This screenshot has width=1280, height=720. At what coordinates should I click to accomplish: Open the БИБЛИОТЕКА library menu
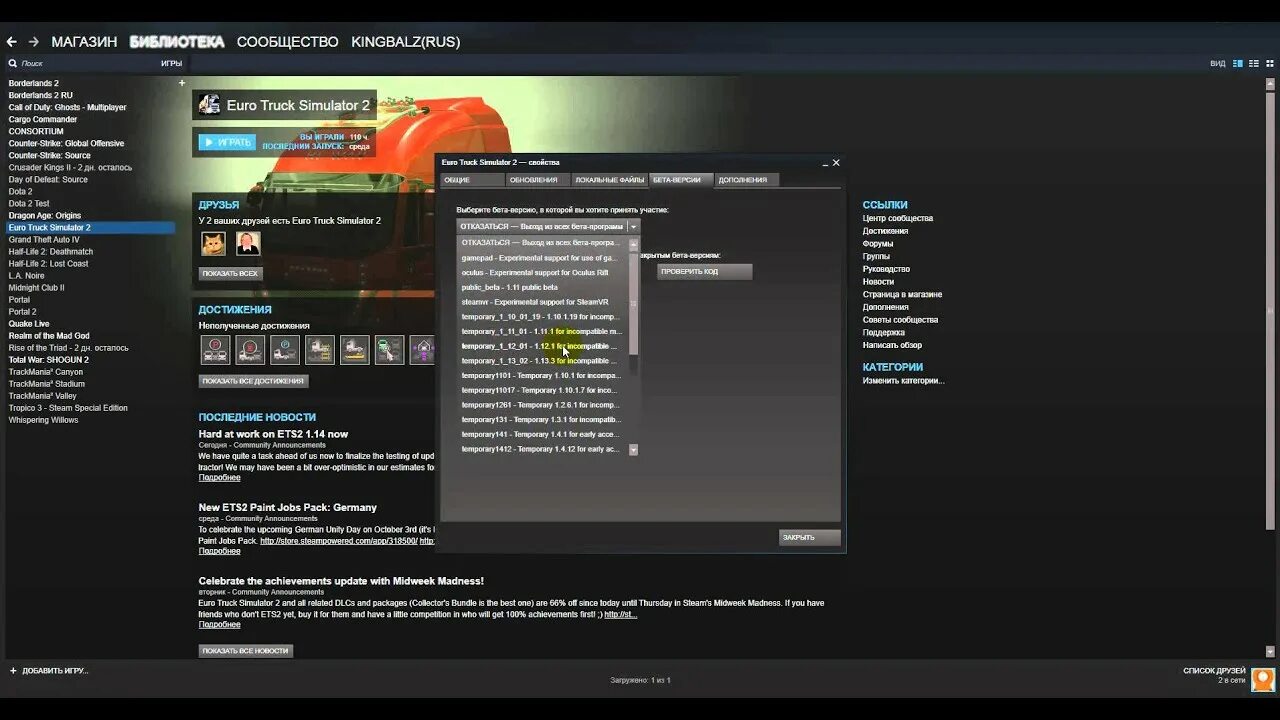click(x=177, y=42)
